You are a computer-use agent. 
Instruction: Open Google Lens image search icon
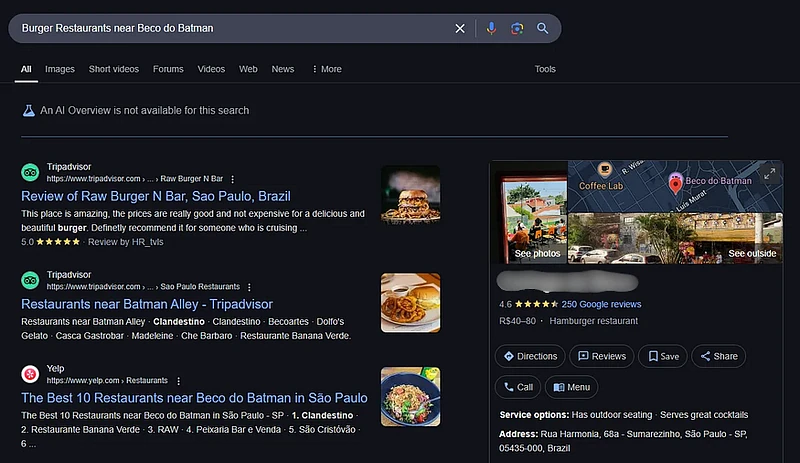pos(517,29)
